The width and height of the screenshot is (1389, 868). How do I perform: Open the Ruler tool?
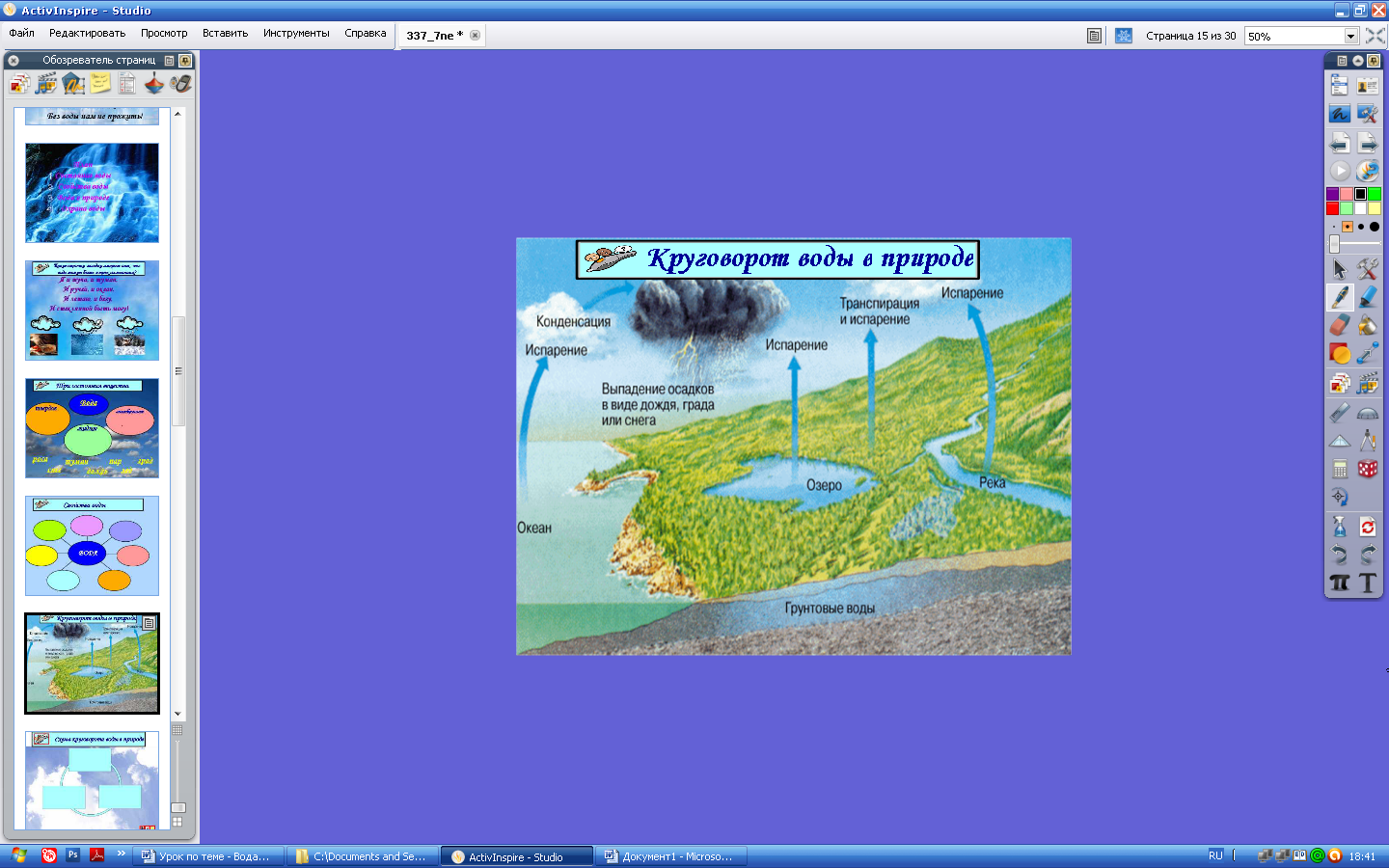tap(1340, 413)
